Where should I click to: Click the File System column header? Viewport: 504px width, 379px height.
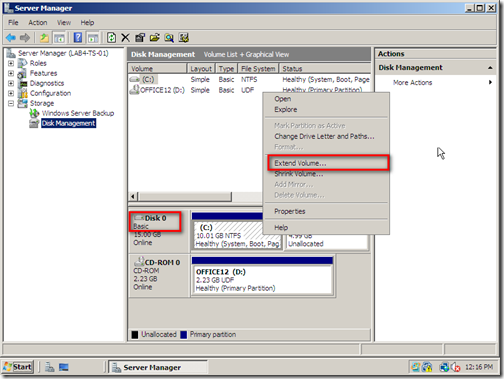258,69
